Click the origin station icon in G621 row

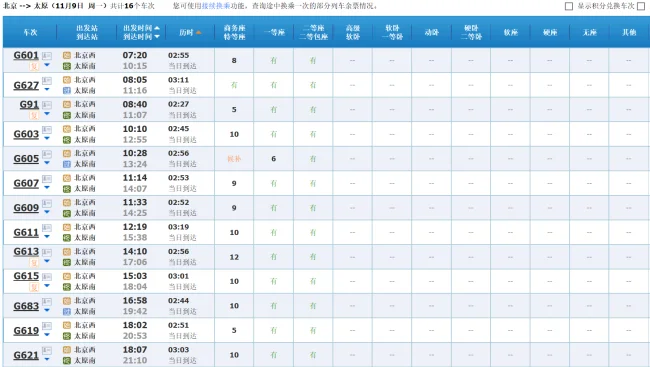[x=67, y=350]
